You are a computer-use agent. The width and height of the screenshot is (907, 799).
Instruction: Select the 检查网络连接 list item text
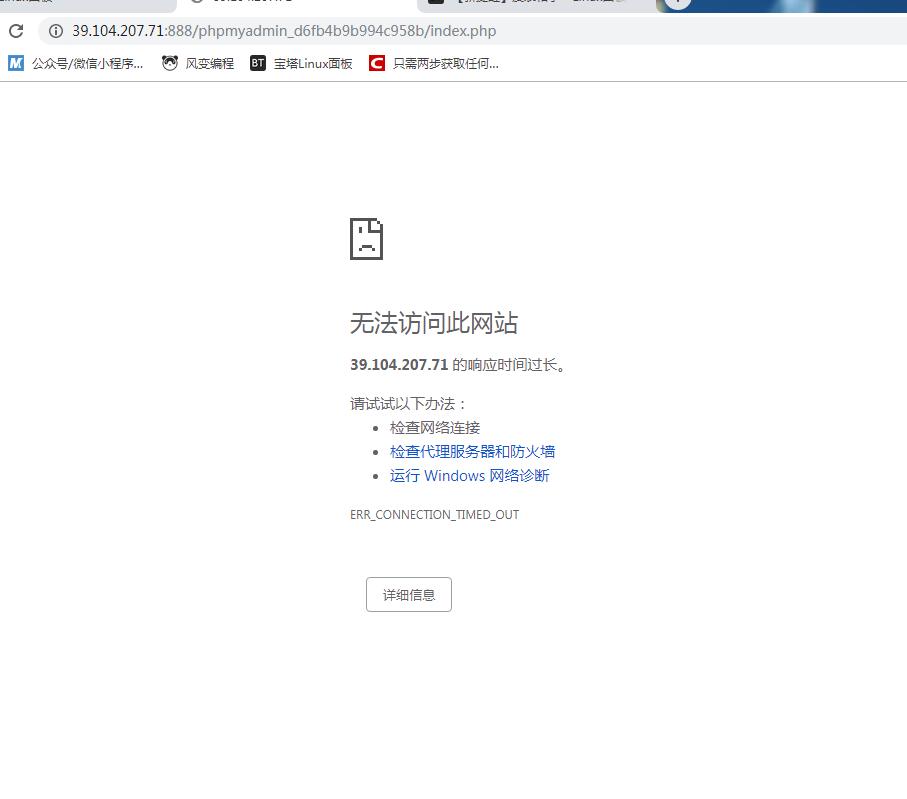[x=434, y=427]
